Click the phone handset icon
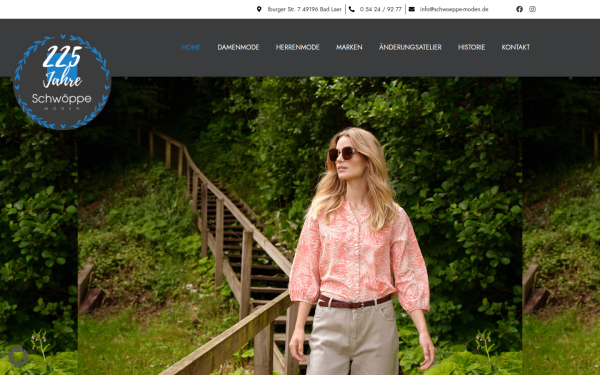Image resolution: width=600 pixels, height=375 pixels. 352,9
